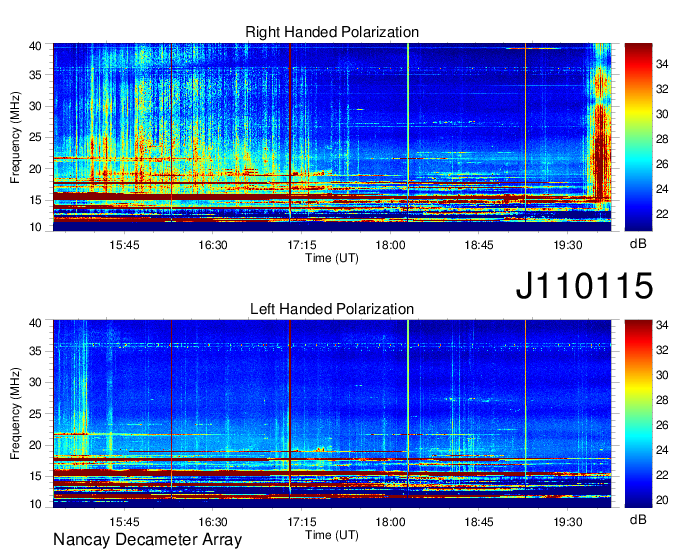Image resolution: width=680 pixels, height=552 pixels.
Task: Click the 18:45 time tick under the Right Handed plot
Action: [479, 245]
